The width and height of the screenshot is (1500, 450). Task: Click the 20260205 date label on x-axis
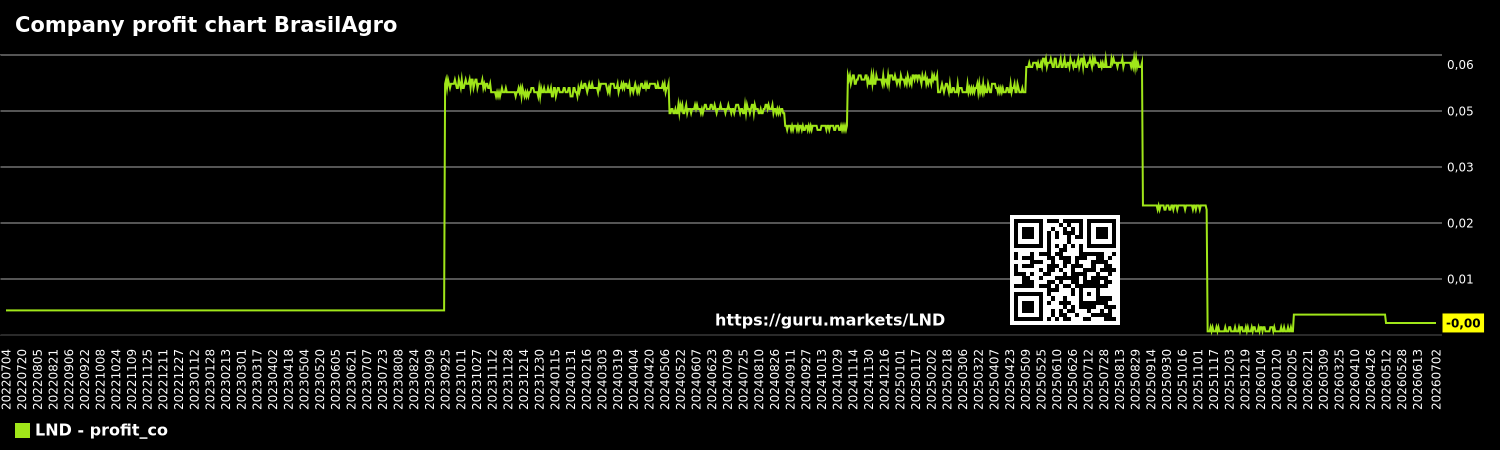point(1294,379)
